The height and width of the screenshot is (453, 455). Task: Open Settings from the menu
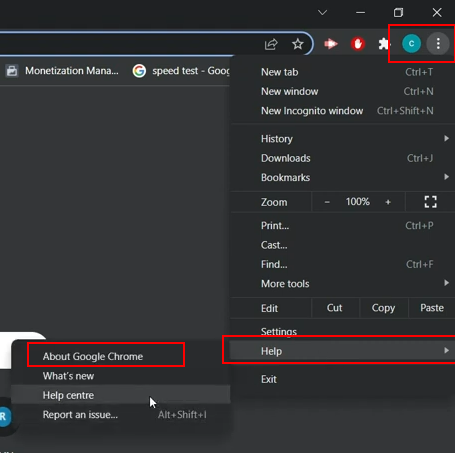click(x=343, y=332)
